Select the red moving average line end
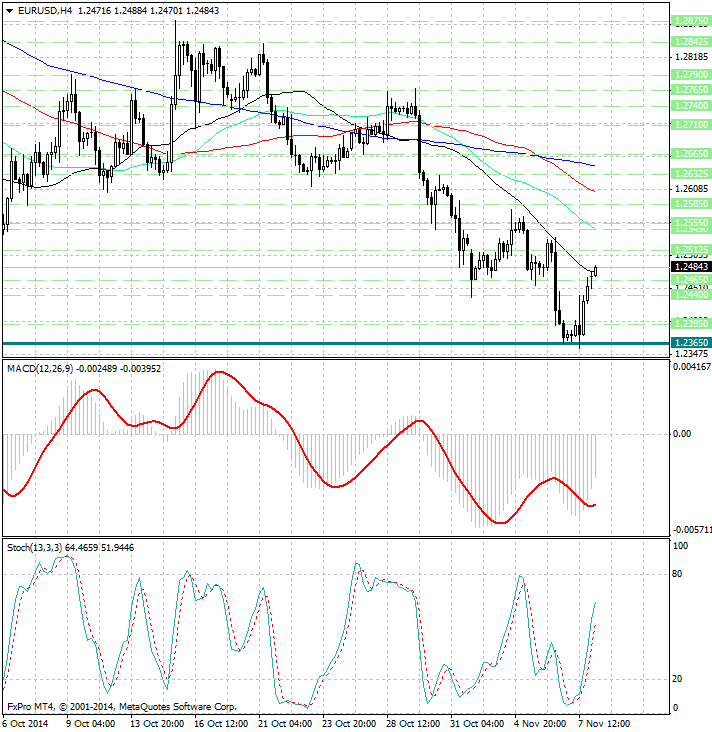The height and width of the screenshot is (732, 712). (x=592, y=190)
